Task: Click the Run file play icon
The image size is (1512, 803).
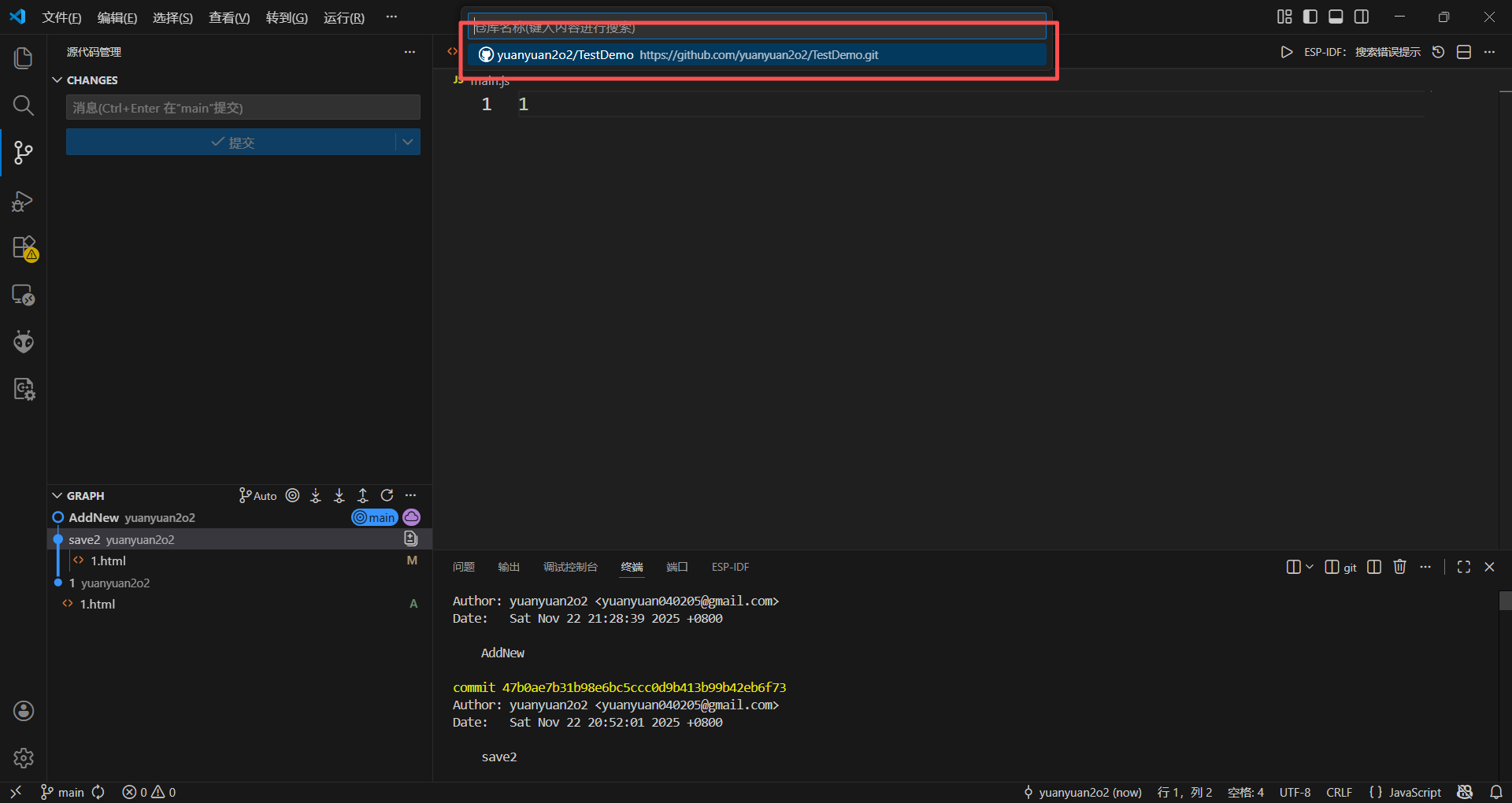Action: pos(1286,52)
